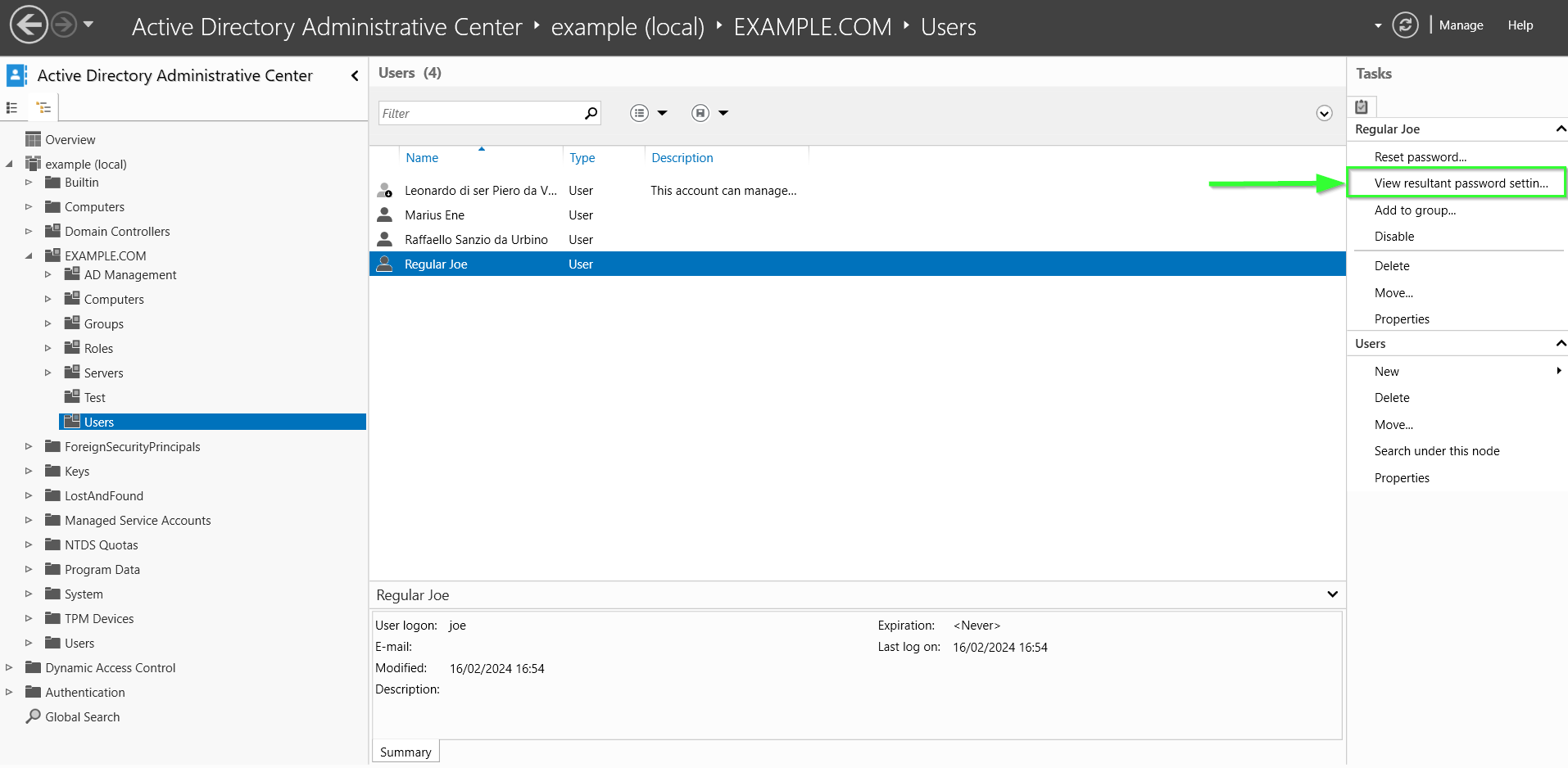Select the Marius Ene user row
This screenshot has height=768, width=1568.
(434, 215)
